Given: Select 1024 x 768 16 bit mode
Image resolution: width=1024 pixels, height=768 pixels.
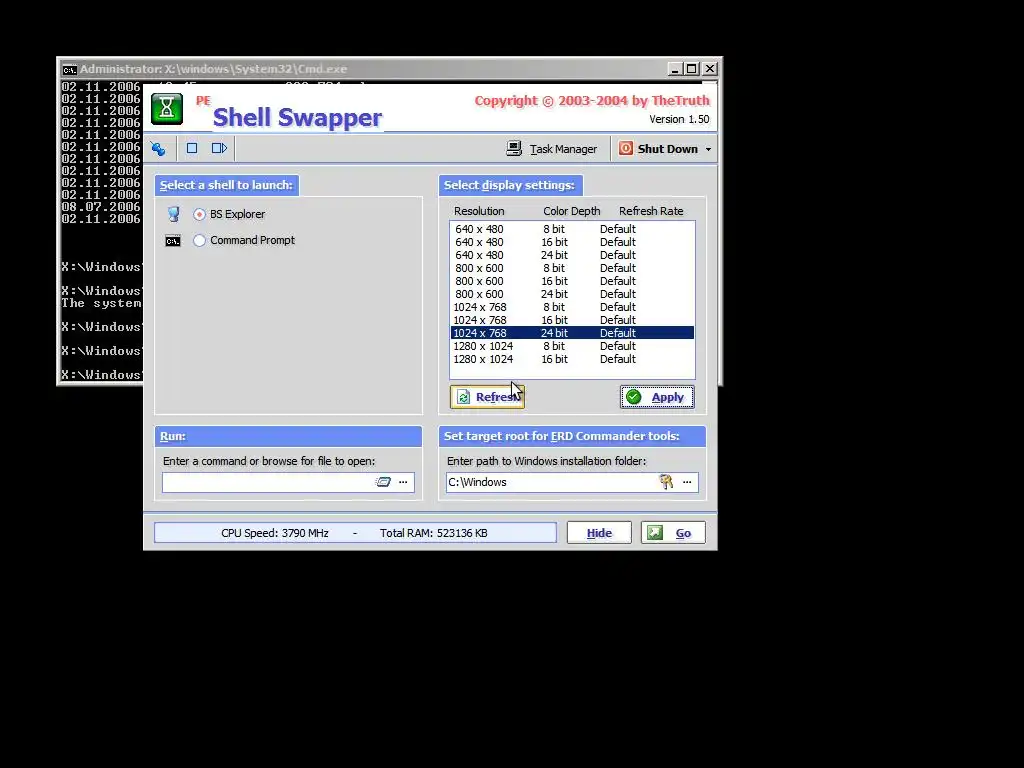Looking at the screenshot, I should pyautogui.click(x=572, y=320).
